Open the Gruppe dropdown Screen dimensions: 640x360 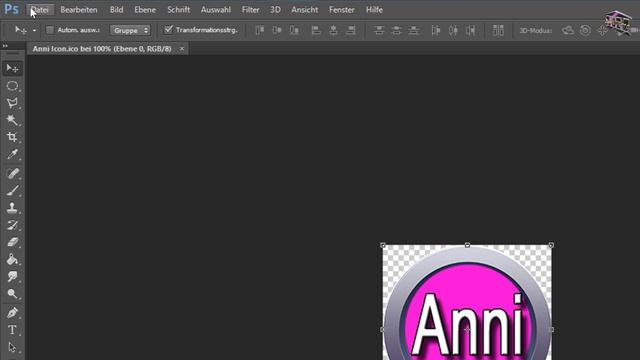(x=130, y=30)
